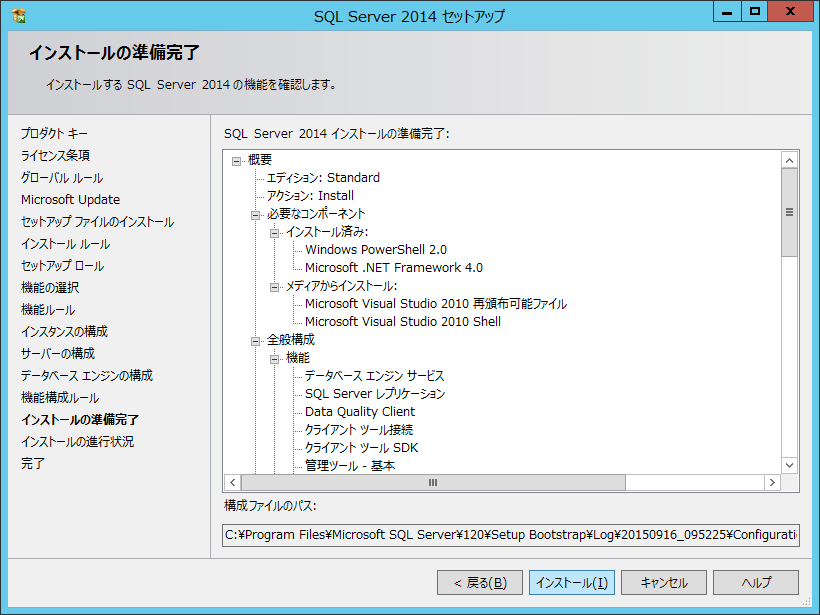Cancel setup with キャンセル button
The height and width of the screenshot is (615, 820).
click(664, 583)
